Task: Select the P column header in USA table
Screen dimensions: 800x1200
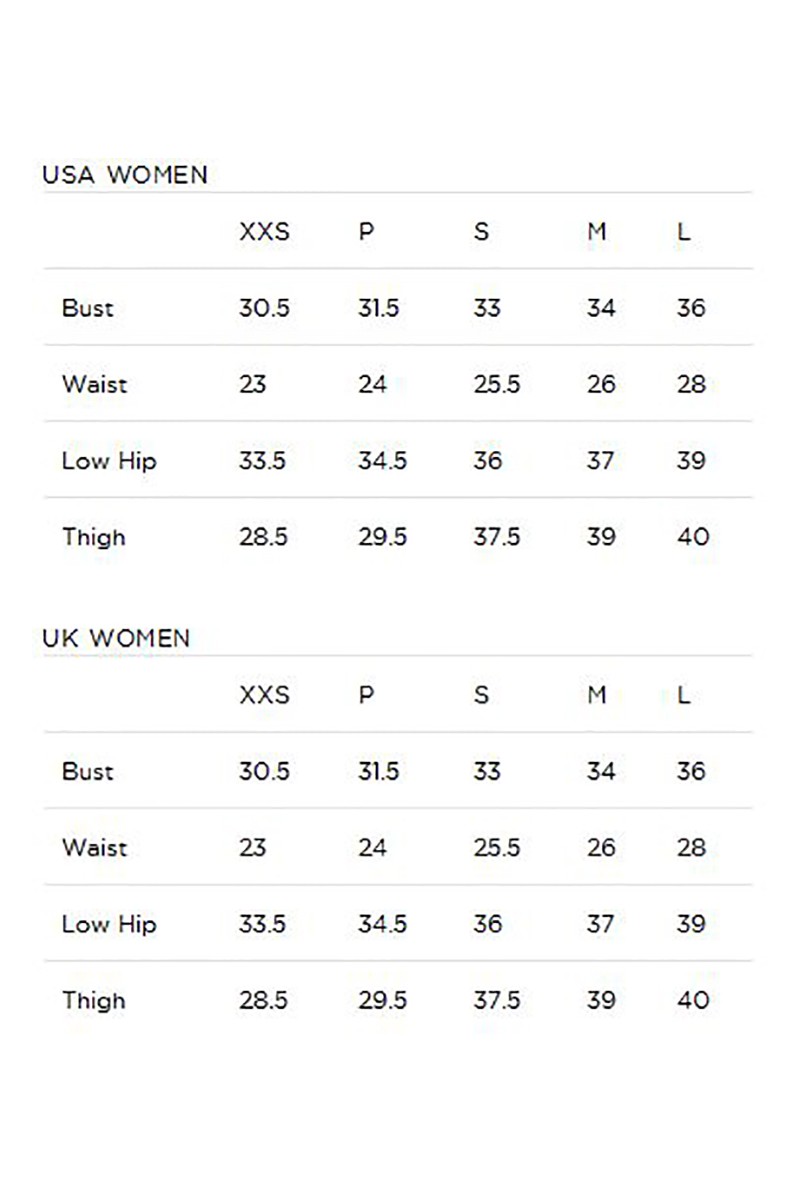Action: [x=366, y=232]
